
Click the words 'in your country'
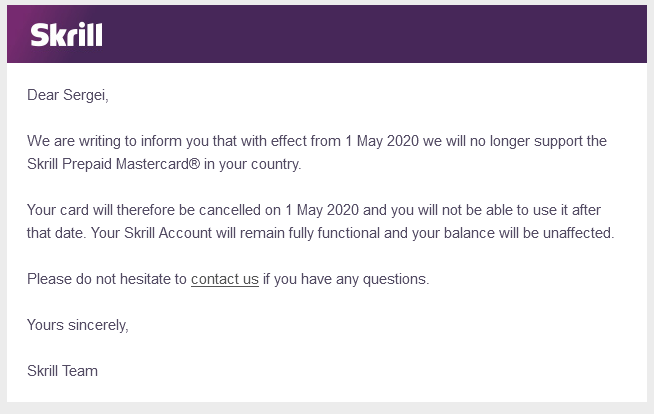[251, 164]
